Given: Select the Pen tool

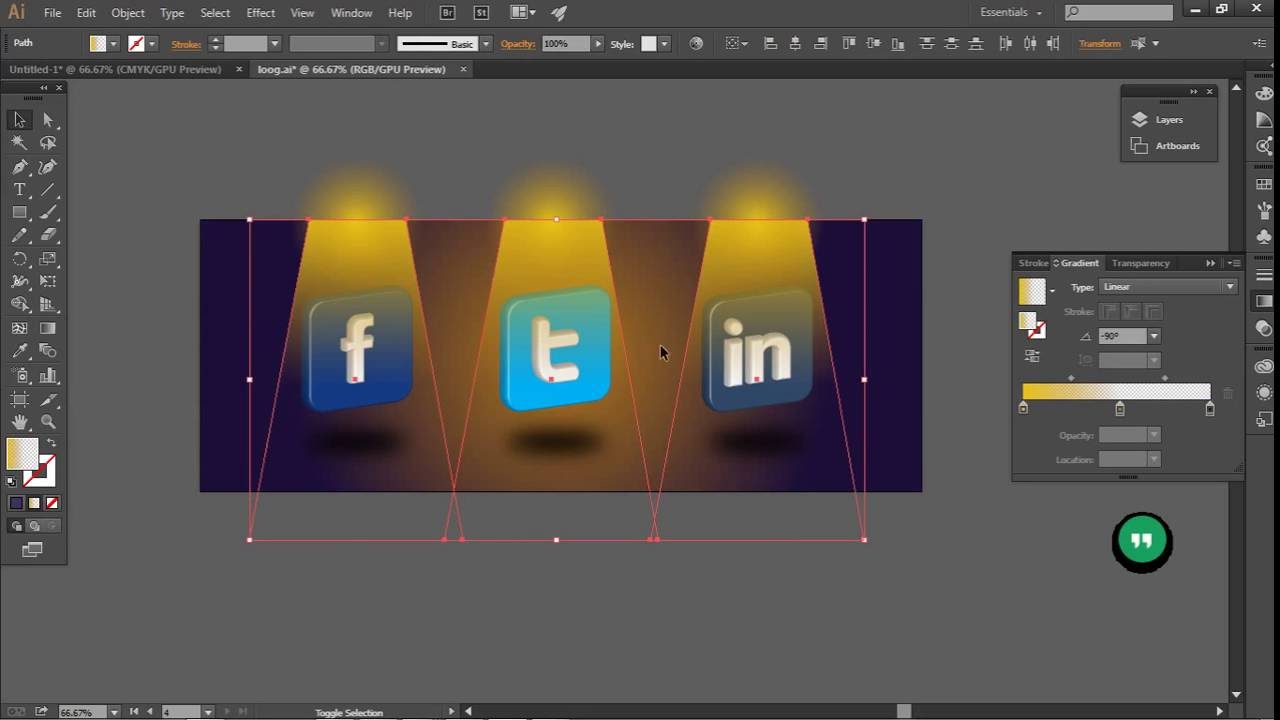Looking at the screenshot, I should click(x=19, y=167).
